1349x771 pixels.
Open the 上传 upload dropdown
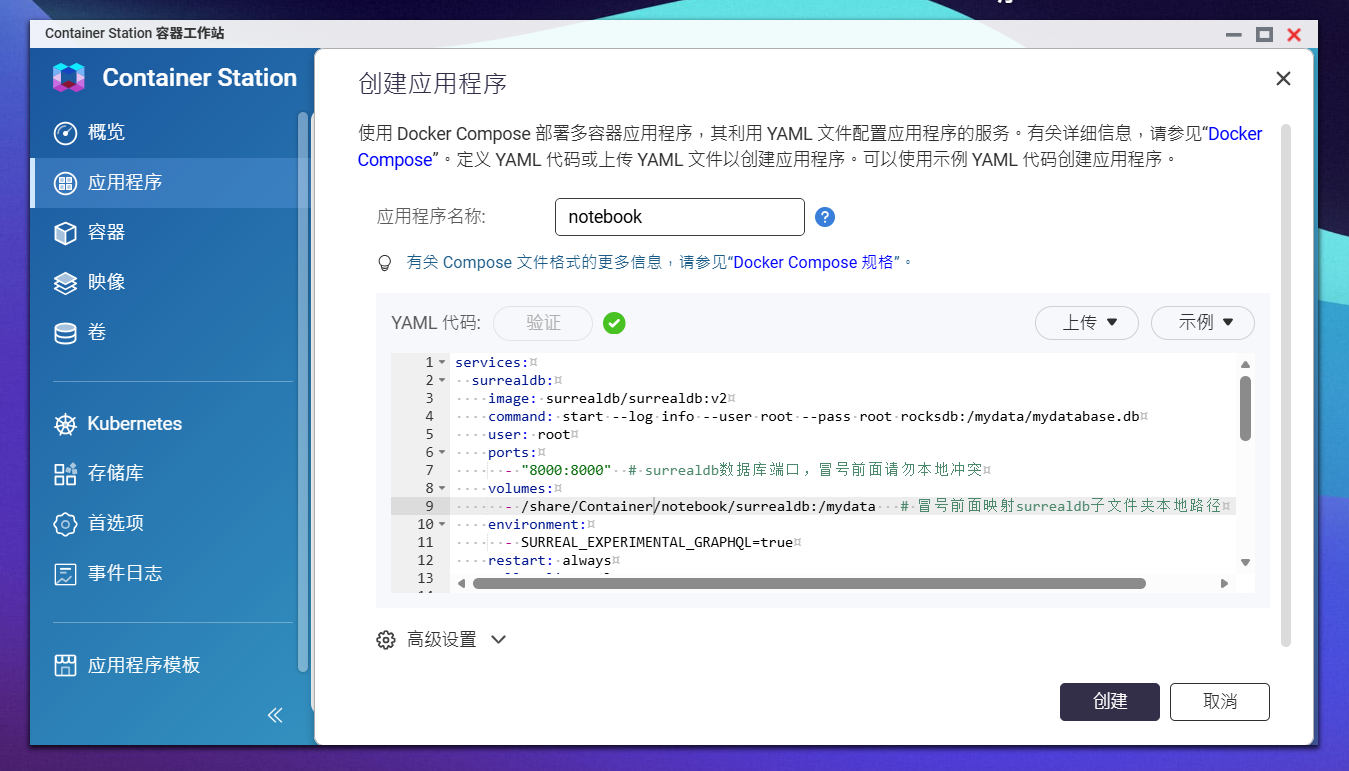coord(1087,323)
